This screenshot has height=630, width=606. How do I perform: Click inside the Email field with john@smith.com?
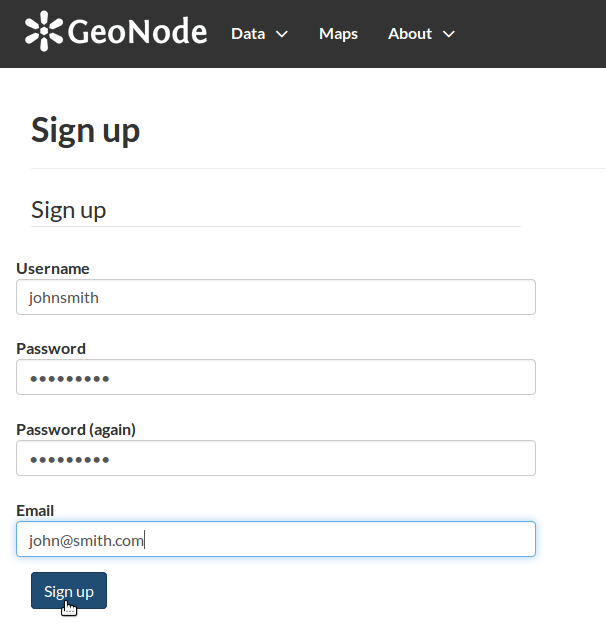[x=276, y=539]
